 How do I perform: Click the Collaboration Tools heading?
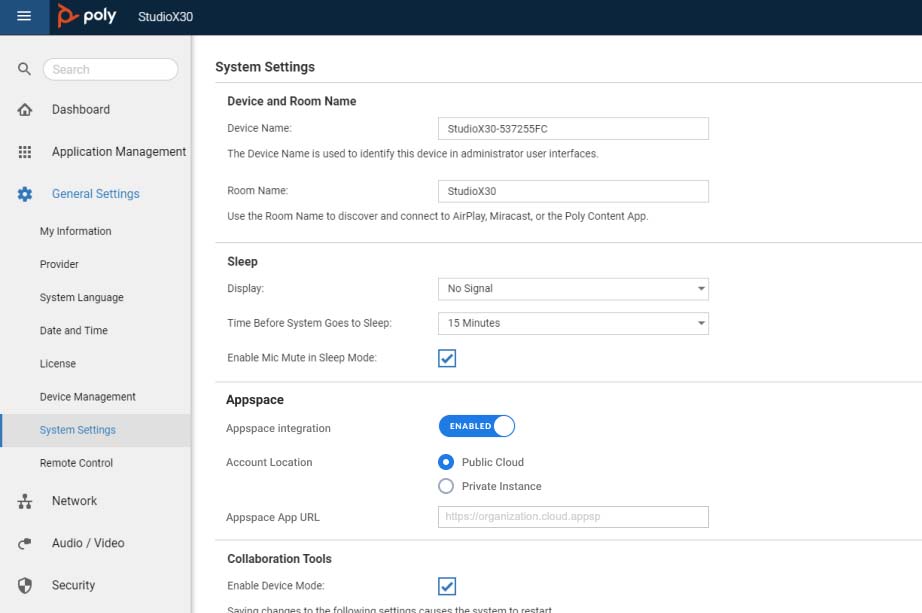(x=279, y=558)
